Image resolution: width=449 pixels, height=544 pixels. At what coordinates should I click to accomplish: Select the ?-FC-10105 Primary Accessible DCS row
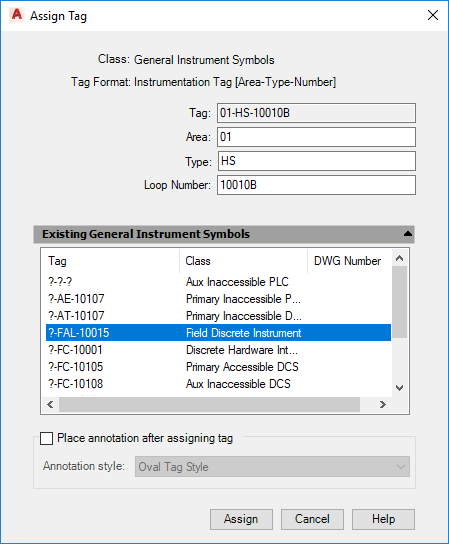click(219, 367)
